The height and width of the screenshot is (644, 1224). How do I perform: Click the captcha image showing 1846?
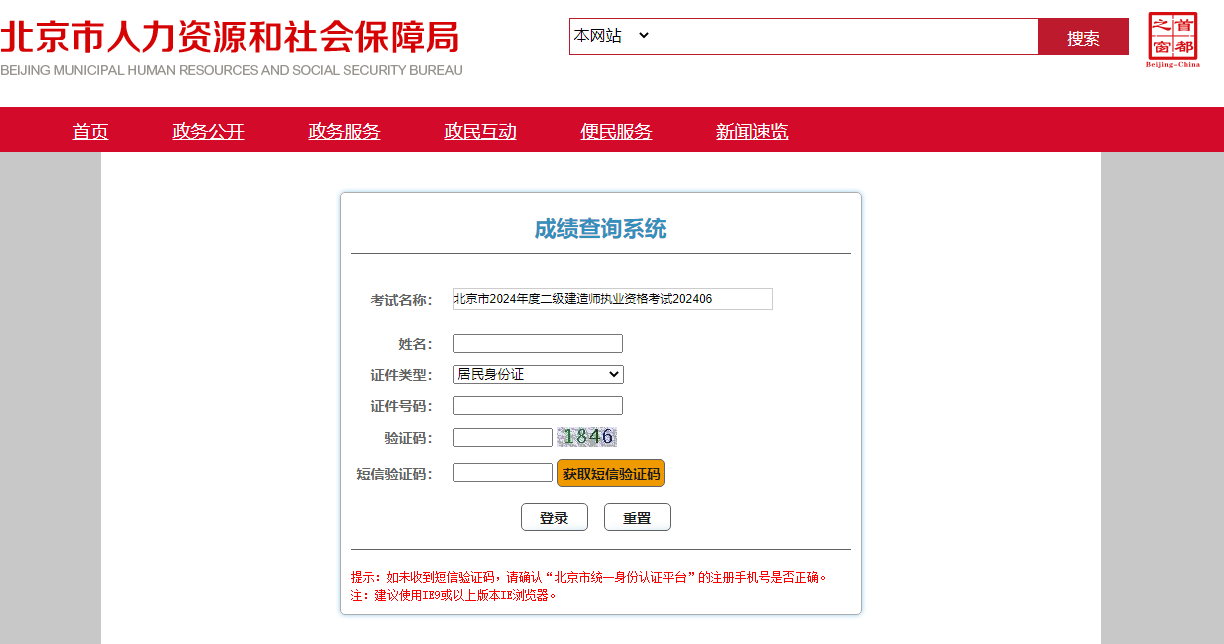click(587, 437)
